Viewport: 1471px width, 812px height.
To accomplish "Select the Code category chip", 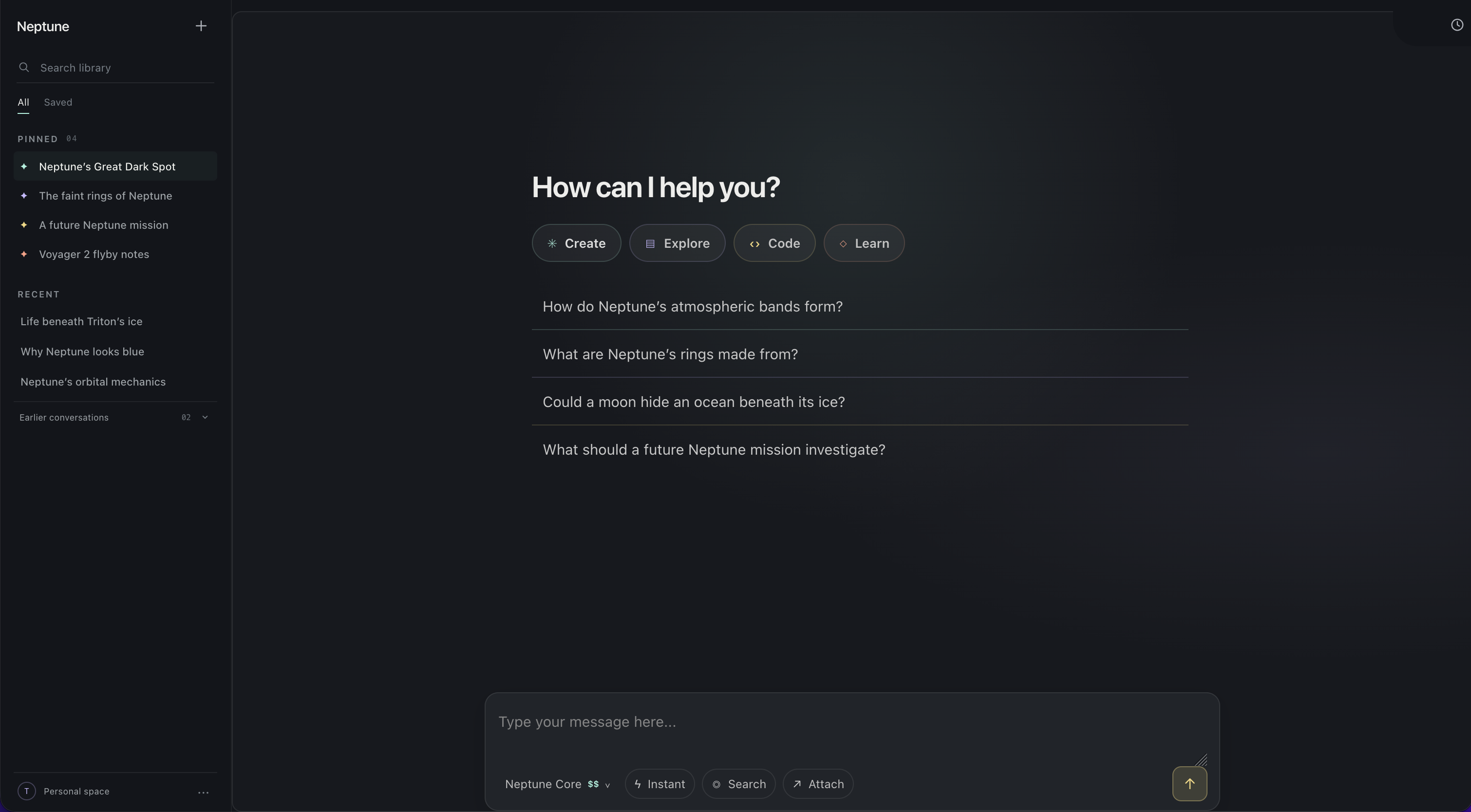I will (774, 243).
